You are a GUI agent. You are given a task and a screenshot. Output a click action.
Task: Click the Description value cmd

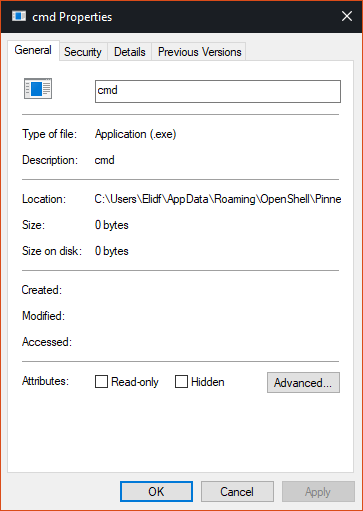(105, 160)
